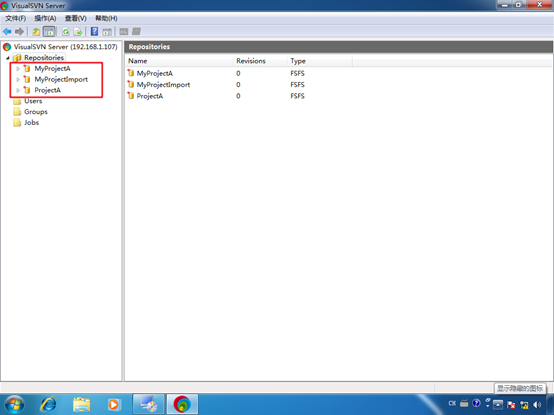Click the gray Forward arrow in toolbar
554x415 pixels.
click(19, 32)
